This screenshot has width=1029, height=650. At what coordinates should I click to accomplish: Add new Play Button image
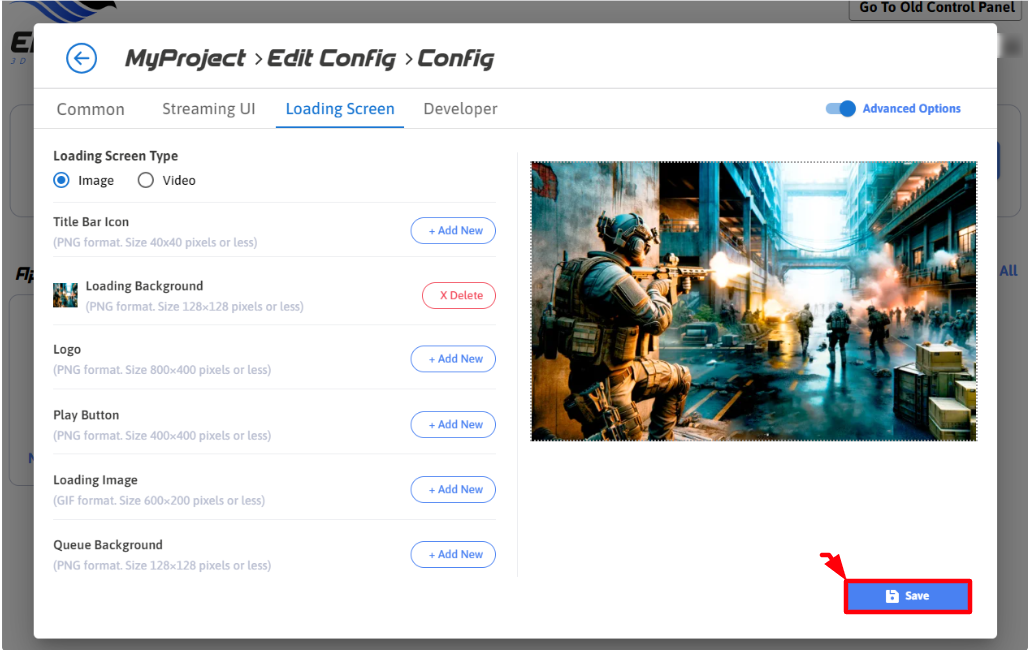(453, 425)
